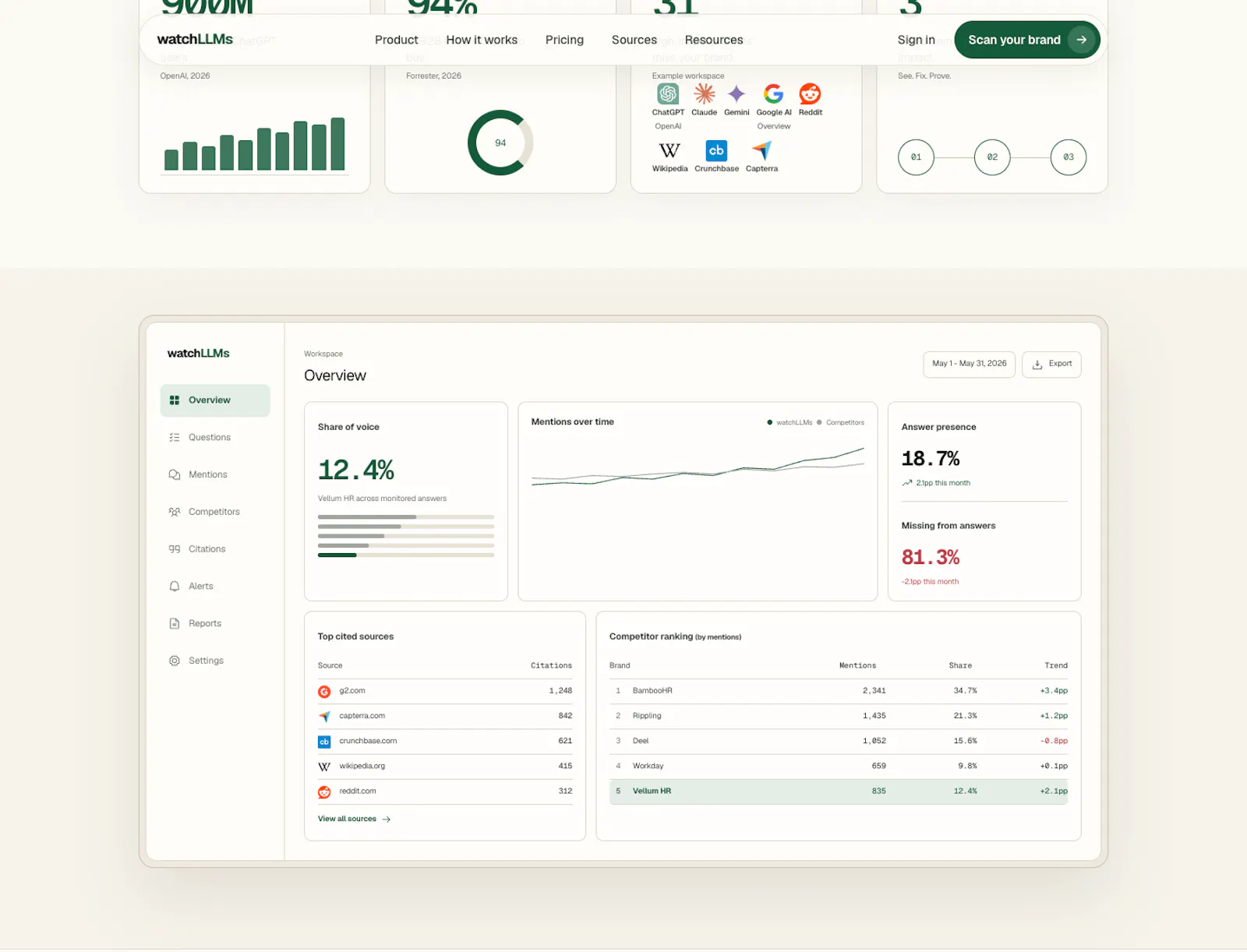Click the watchLLMs logo in dashboard sidebar
The width and height of the screenshot is (1247, 952).
[199, 354]
